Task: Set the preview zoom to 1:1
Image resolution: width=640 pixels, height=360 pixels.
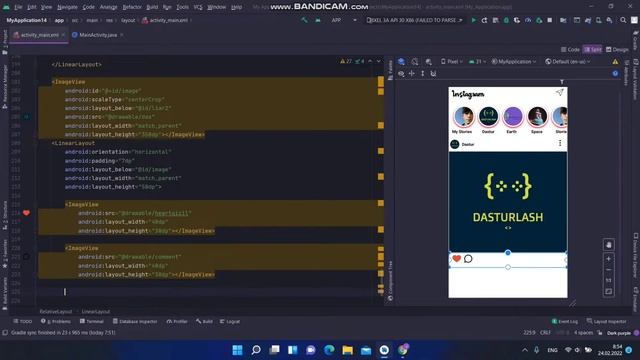Action: [x=609, y=280]
